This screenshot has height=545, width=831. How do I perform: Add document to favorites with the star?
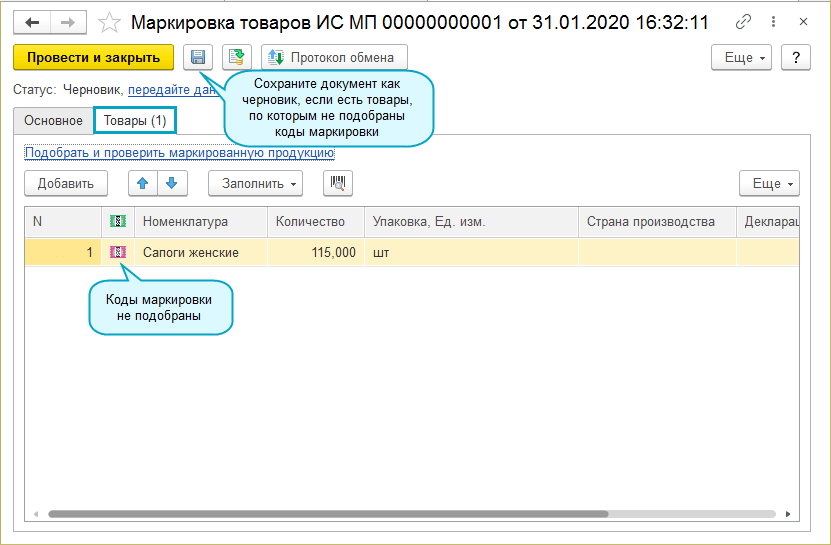[109, 23]
